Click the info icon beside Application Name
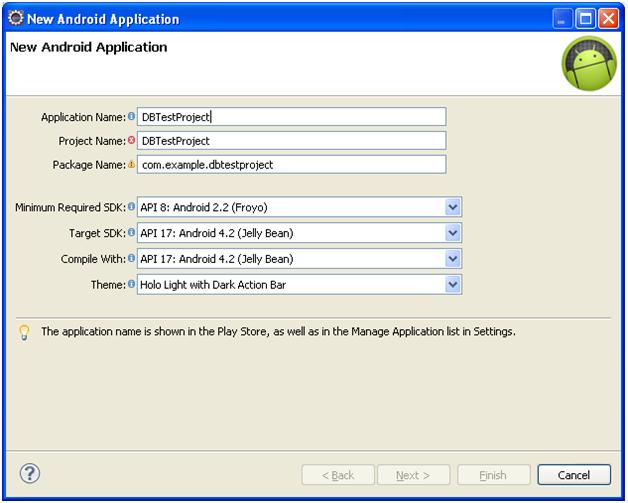The height and width of the screenshot is (503, 628). (131, 116)
